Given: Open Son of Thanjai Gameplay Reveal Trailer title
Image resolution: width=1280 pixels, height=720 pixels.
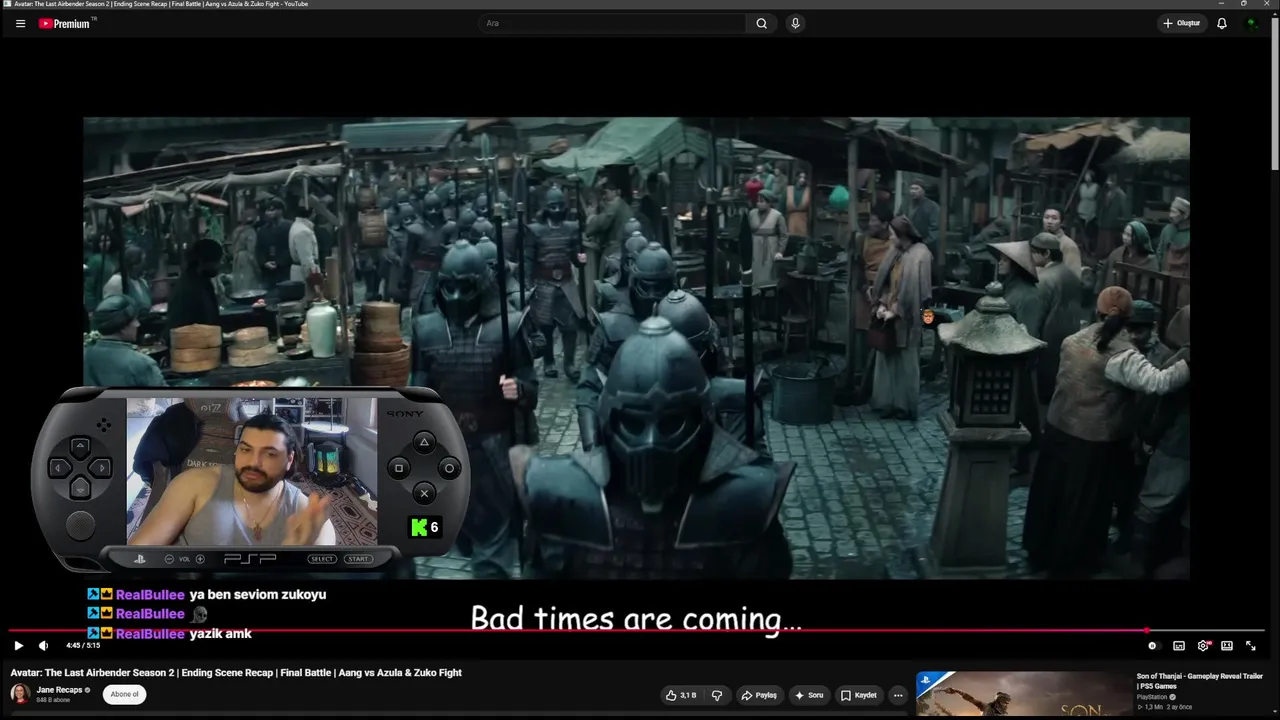Looking at the screenshot, I should (1199, 681).
